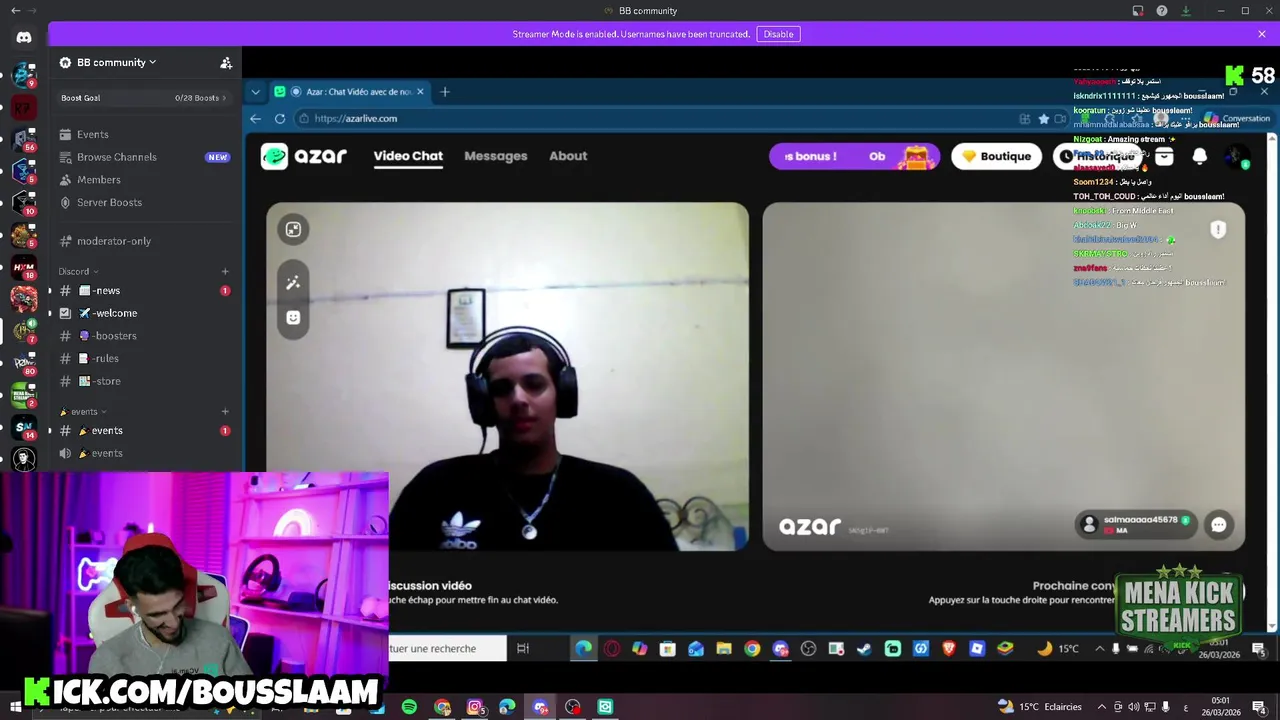The height and width of the screenshot is (720, 1280).
Task: Open Steam in the streamed taskbar
Action: click(864, 649)
